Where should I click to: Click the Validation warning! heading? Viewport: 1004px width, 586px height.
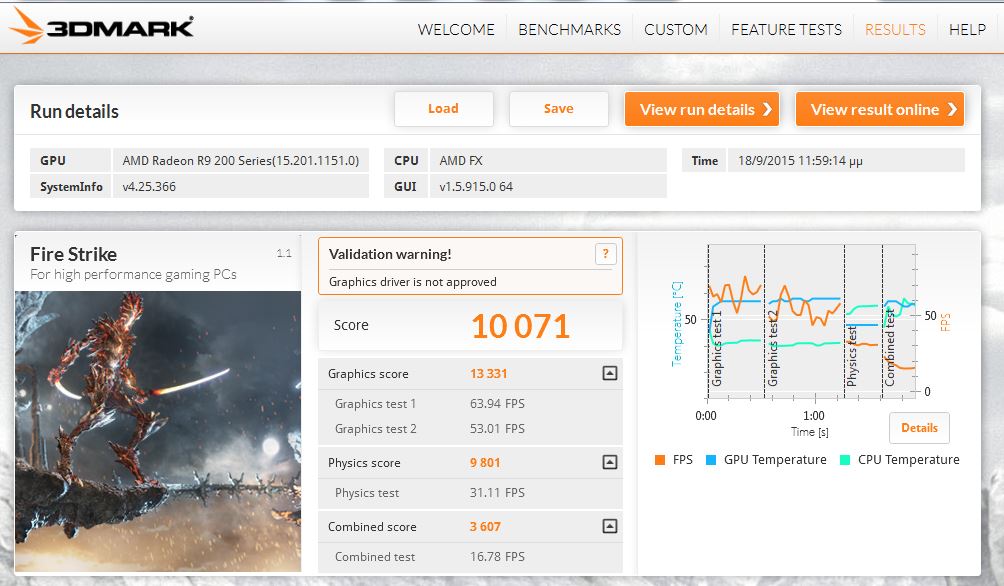point(390,254)
